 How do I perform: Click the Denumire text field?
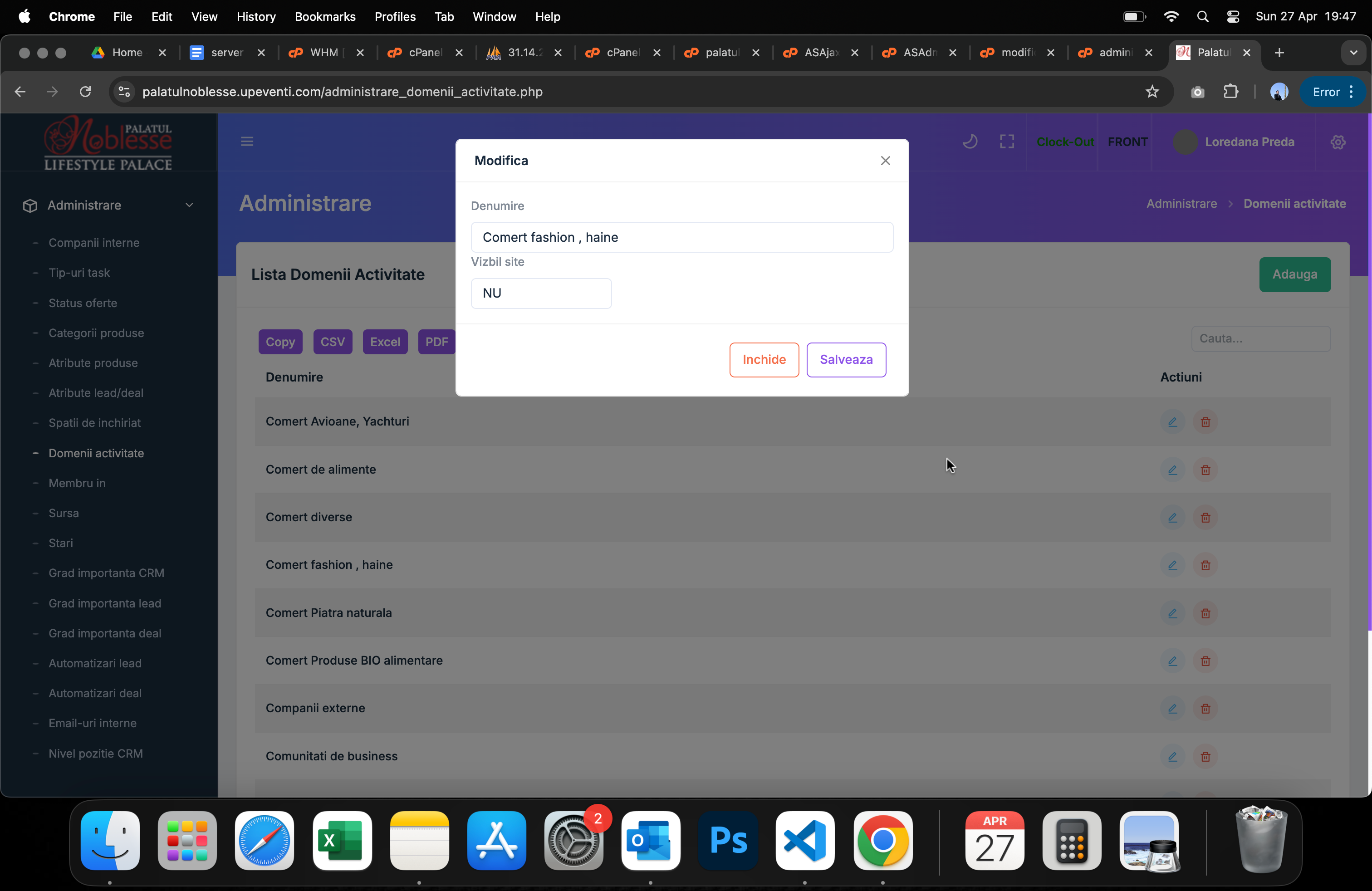(681, 237)
